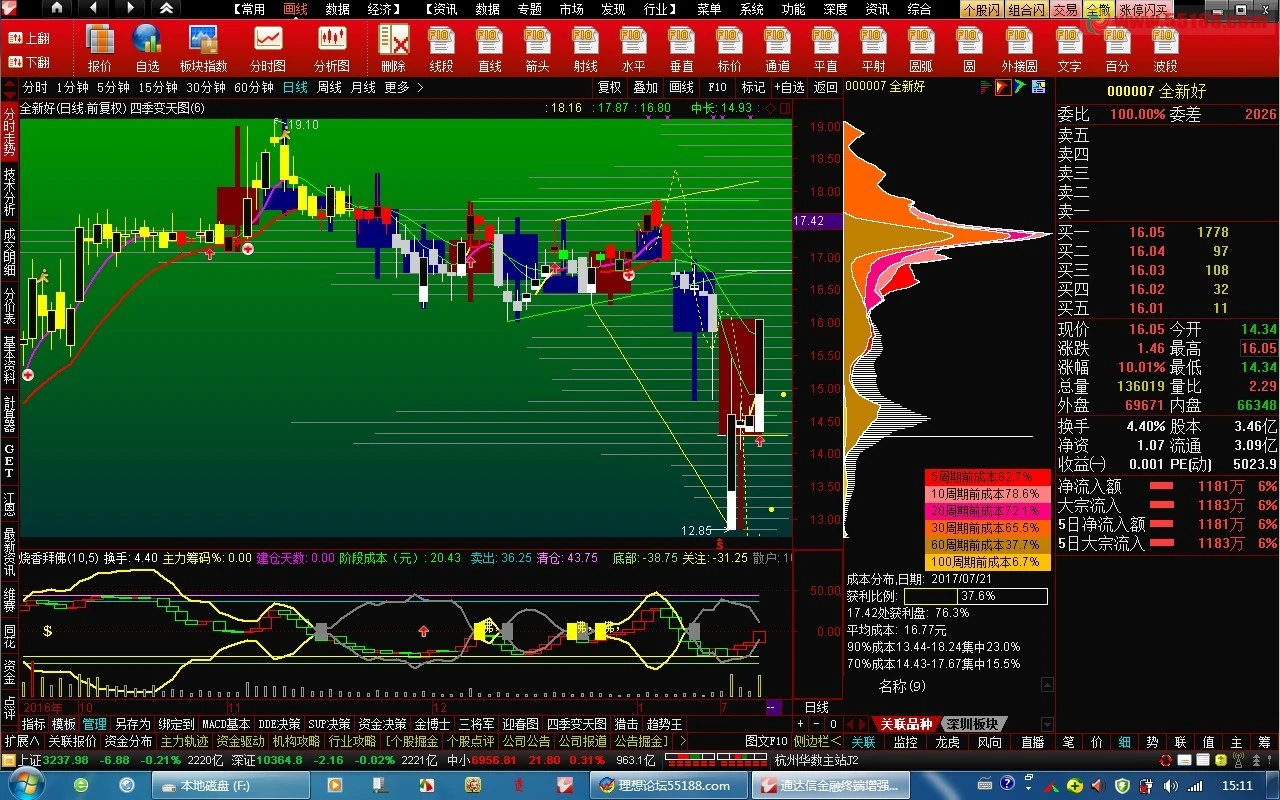Open the 资金分布 link
The height and width of the screenshot is (800, 1280).
[128, 741]
